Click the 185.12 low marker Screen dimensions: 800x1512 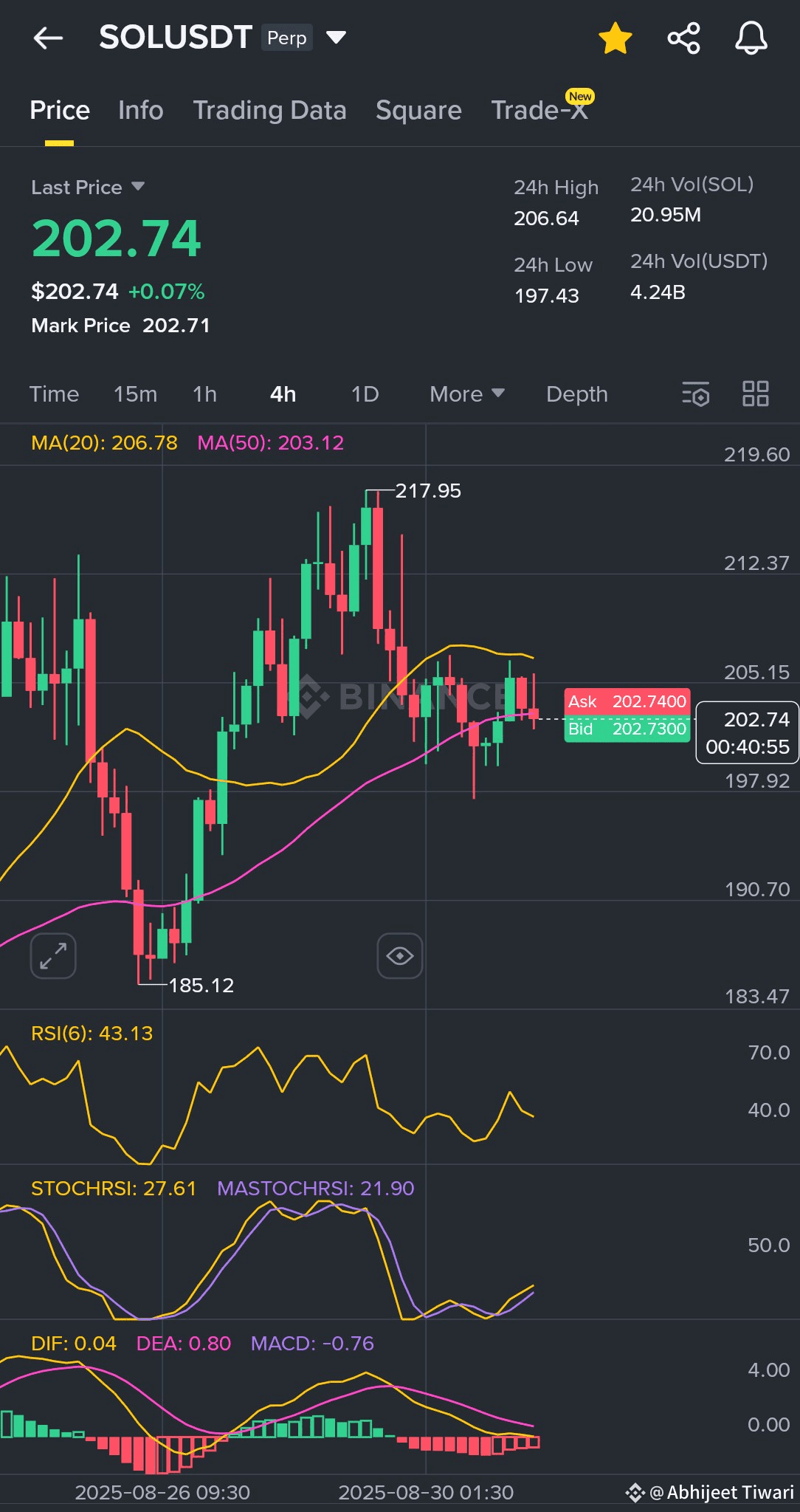[201, 986]
